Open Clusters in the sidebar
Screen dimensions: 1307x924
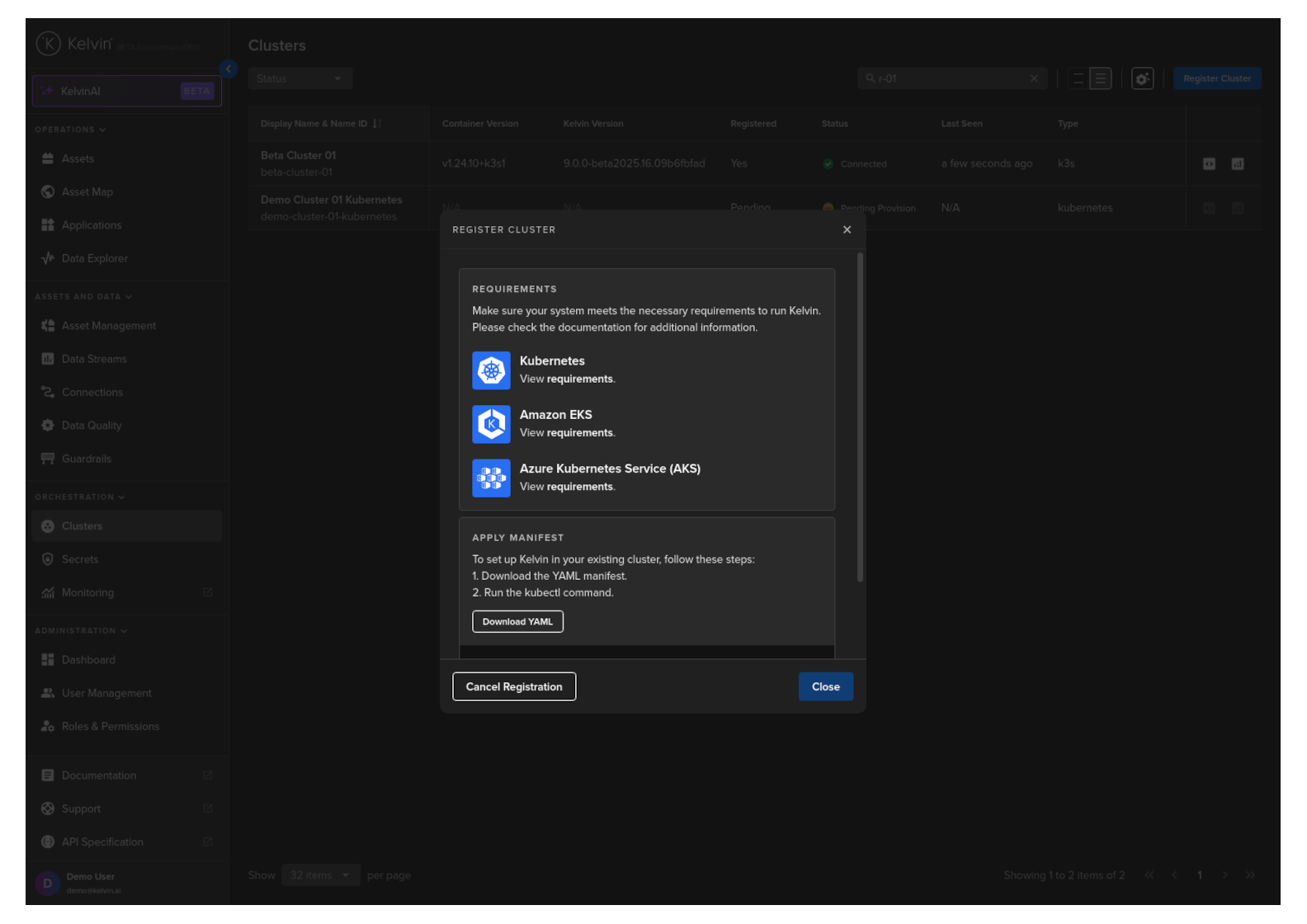[82, 526]
